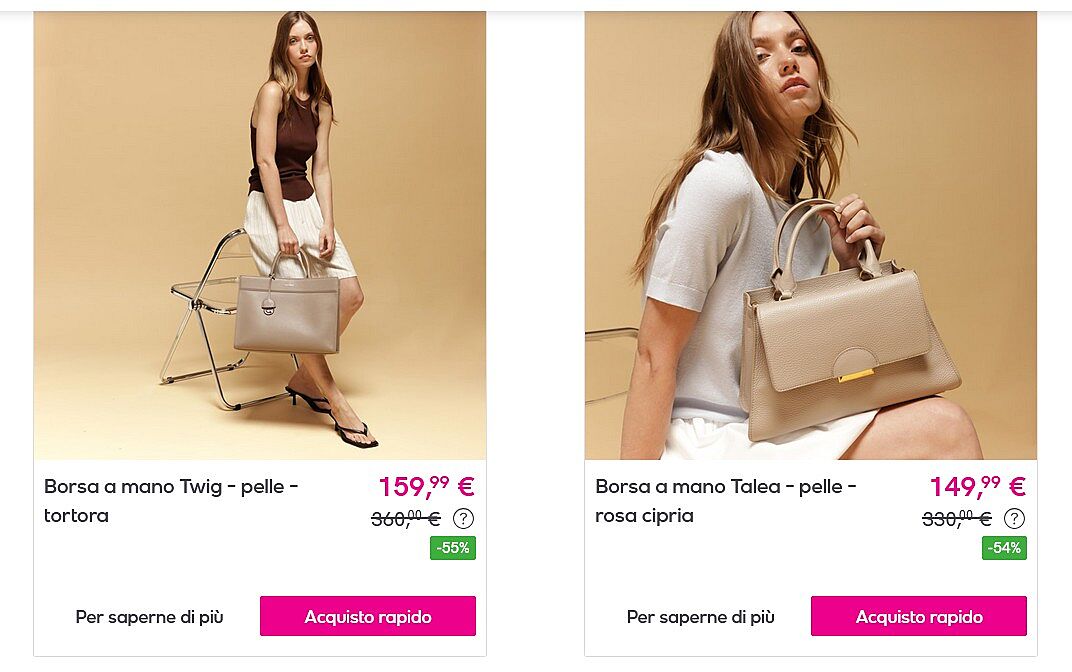The image size is (1072, 672).
Task: Click the info question icon beside 330,00 €
Action: pos(1015,519)
